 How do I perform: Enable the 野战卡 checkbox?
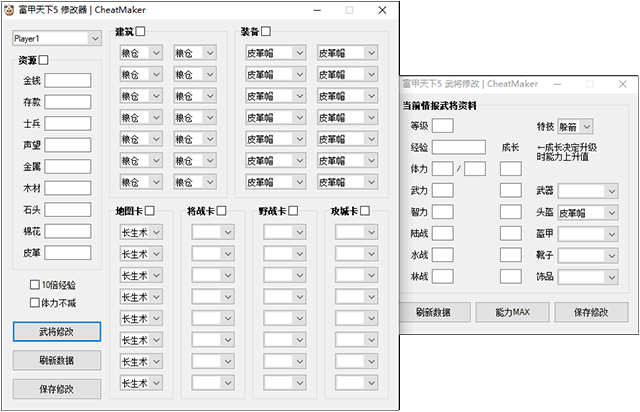point(293,211)
